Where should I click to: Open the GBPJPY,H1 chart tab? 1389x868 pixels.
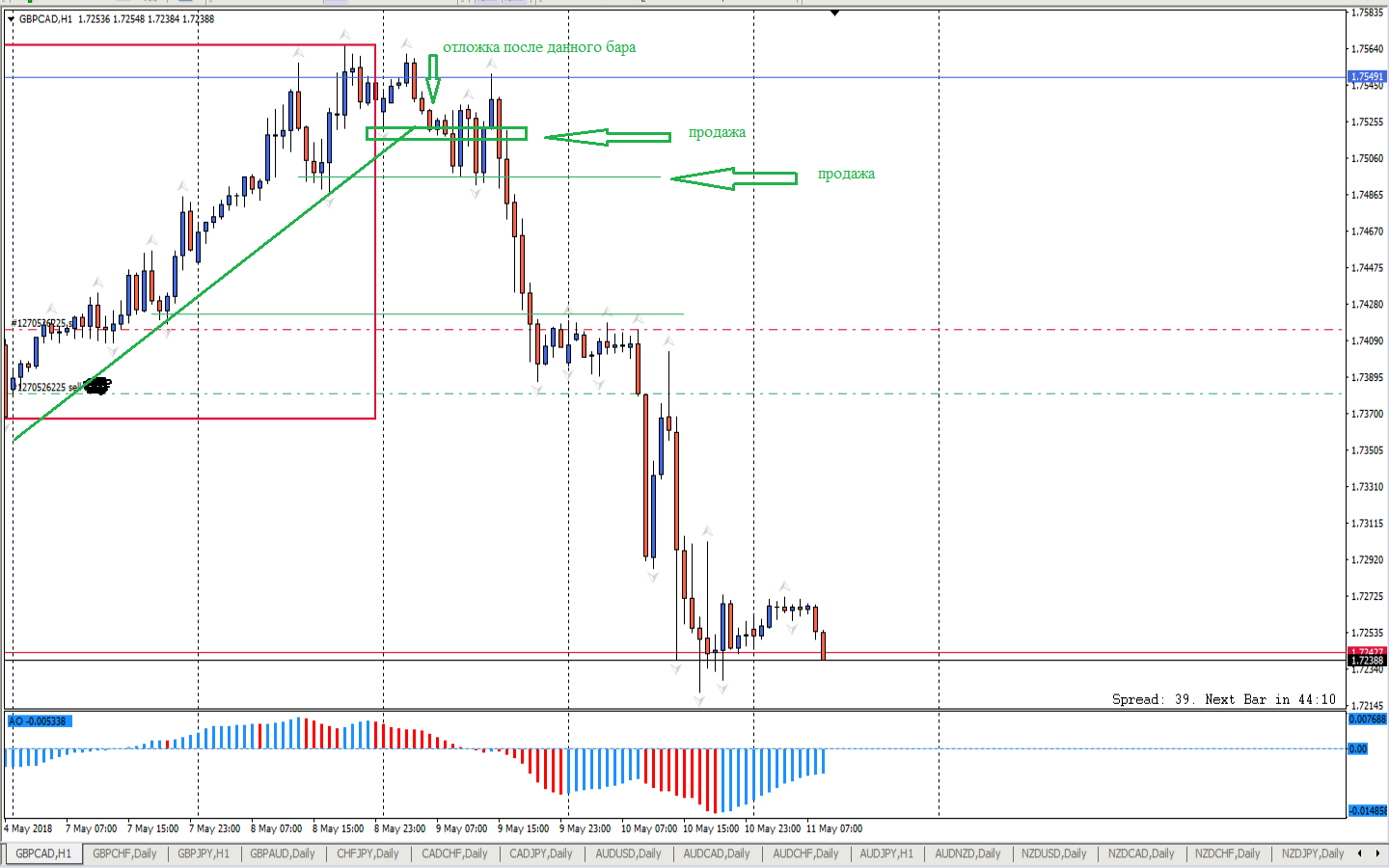point(204,854)
